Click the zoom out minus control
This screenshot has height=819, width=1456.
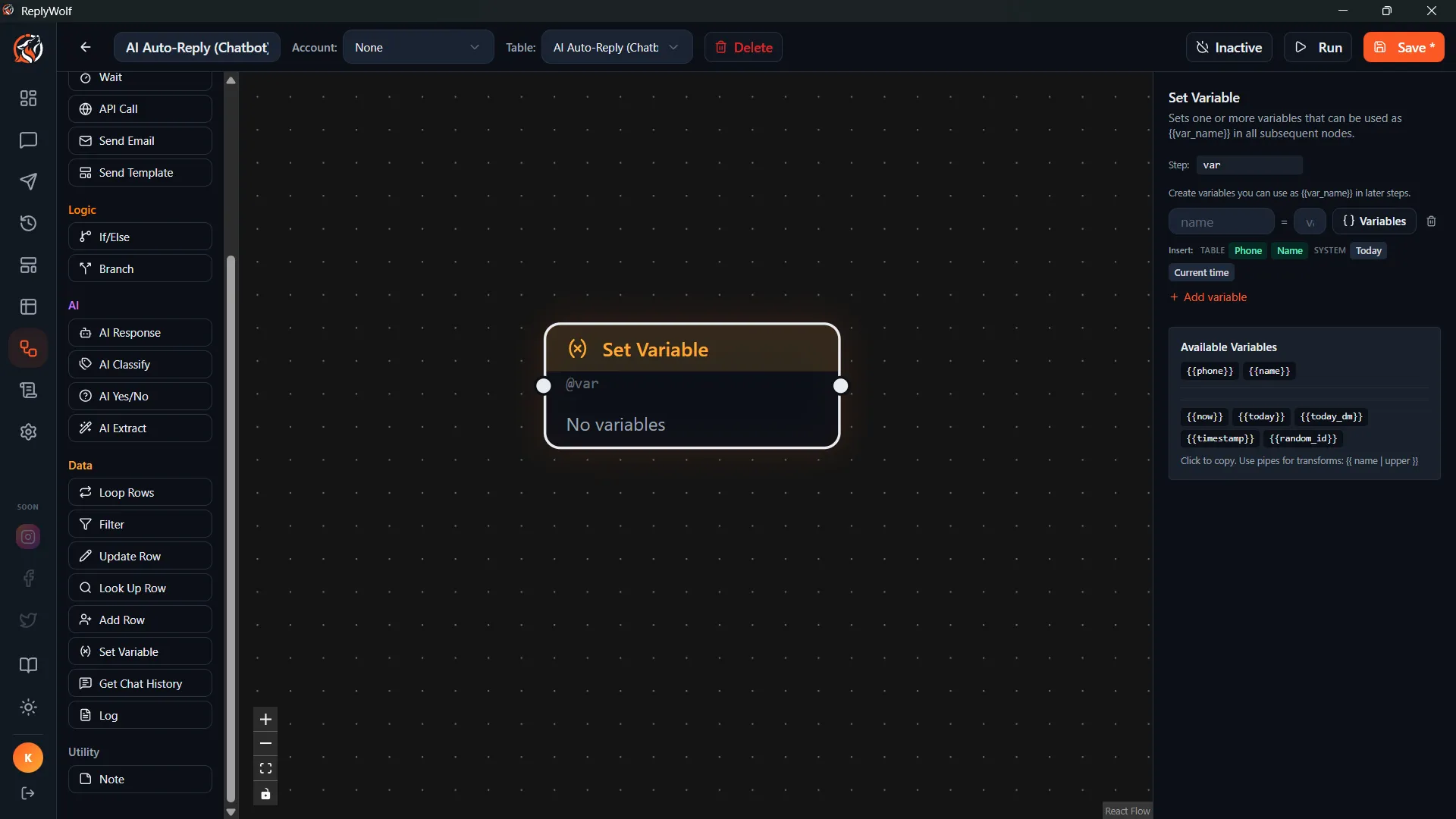point(265,744)
